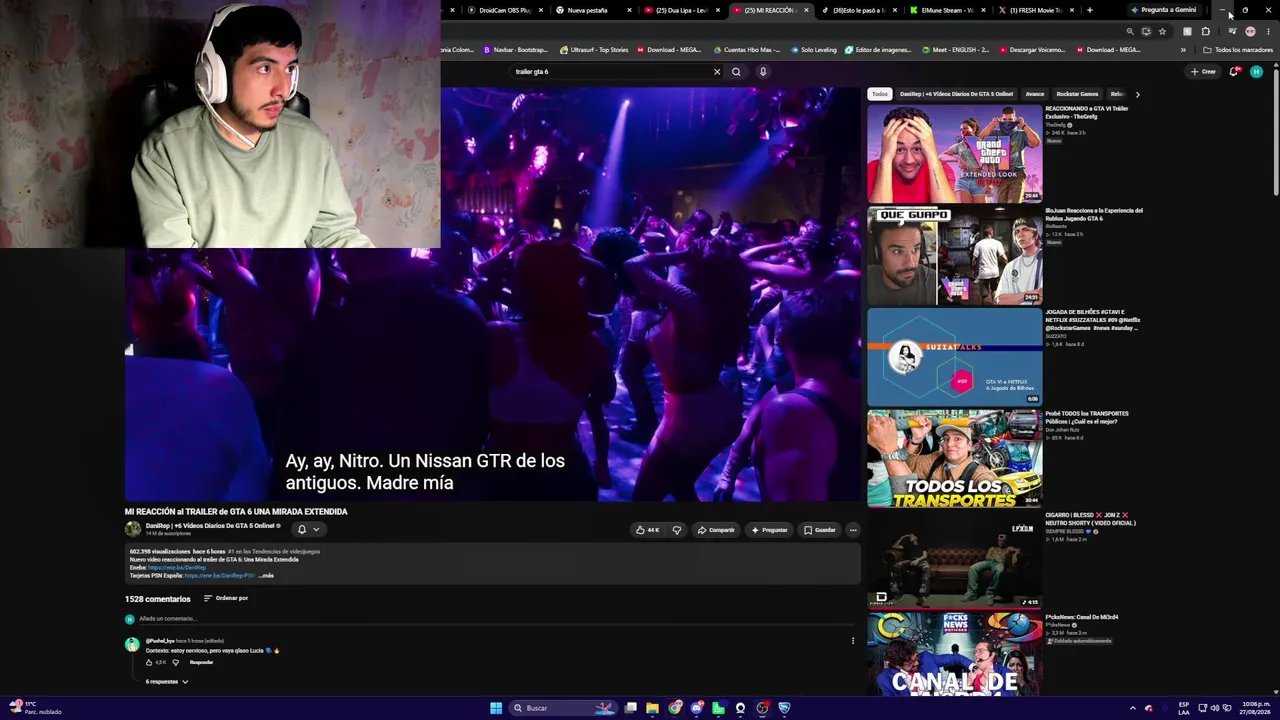Open the QUE GUAPO video thumbnail
The width and height of the screenshot is (1280, 720).
coord(954,255)
